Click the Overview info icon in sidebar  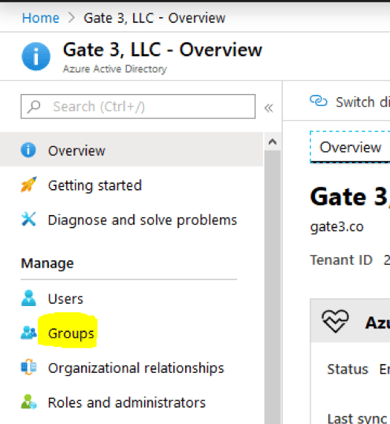pyautogui.click(x=28, y=150)
